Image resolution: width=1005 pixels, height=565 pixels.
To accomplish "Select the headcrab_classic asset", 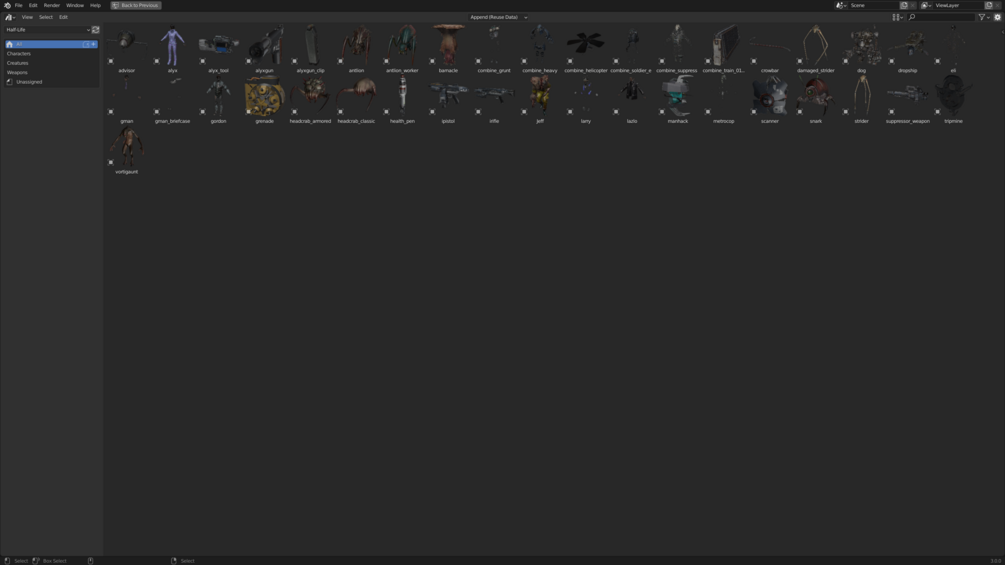I will click(x=356, y=99).
